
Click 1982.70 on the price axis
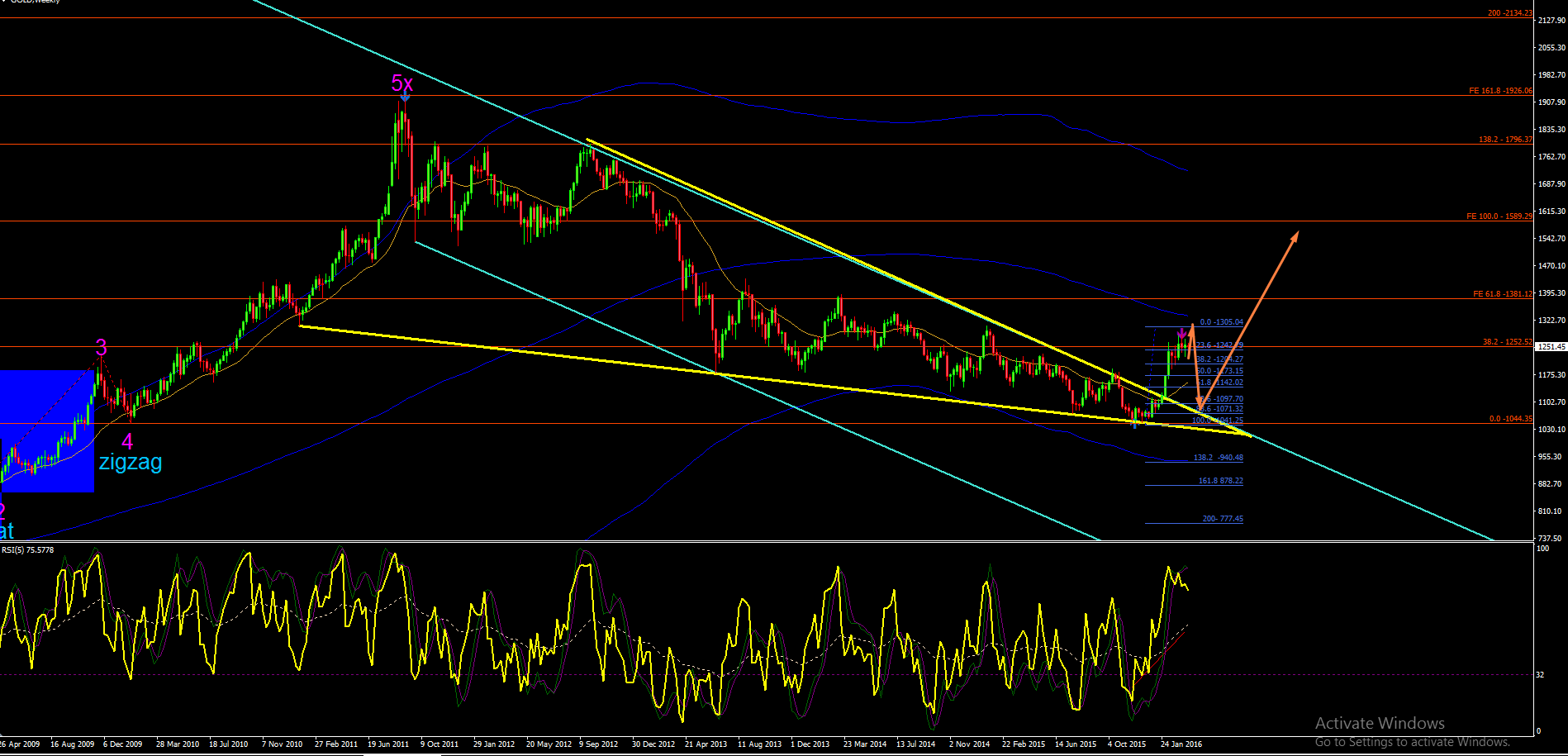click(1551, 75)
